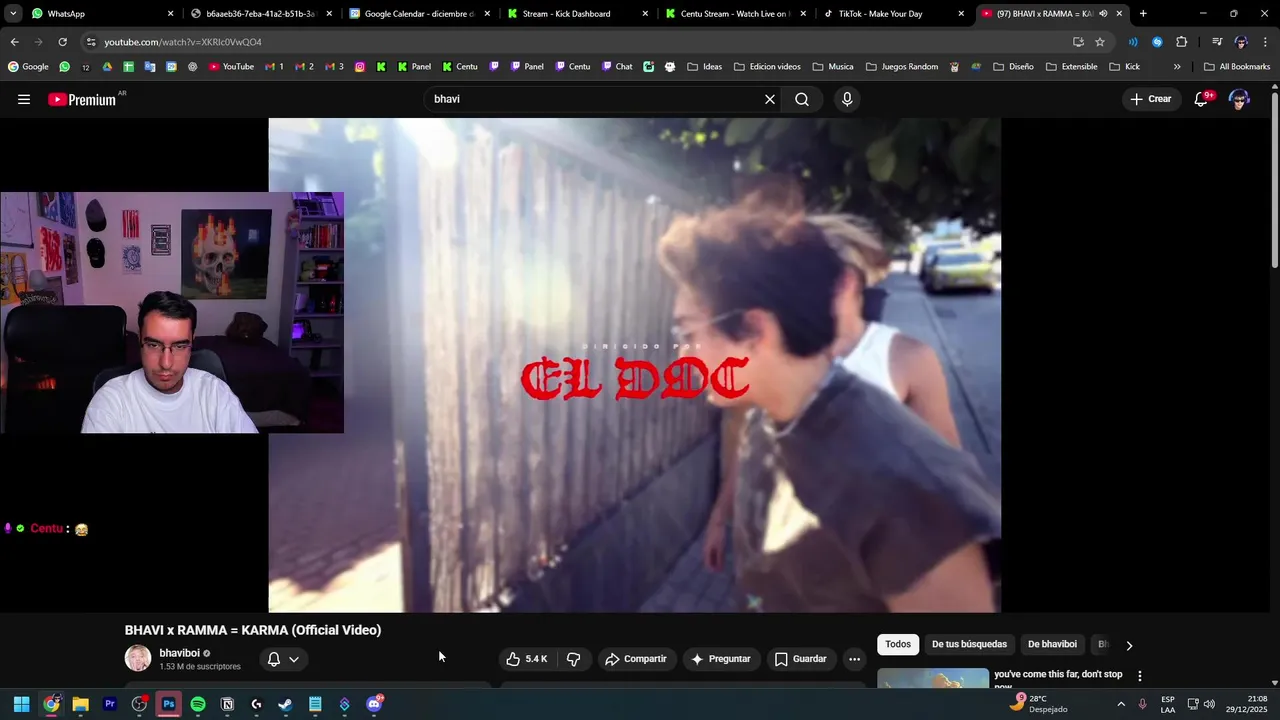This screenshot has height=720, width=1280.
Task: Open the Extensible bookmark folder
Action: coord(1071,67)
